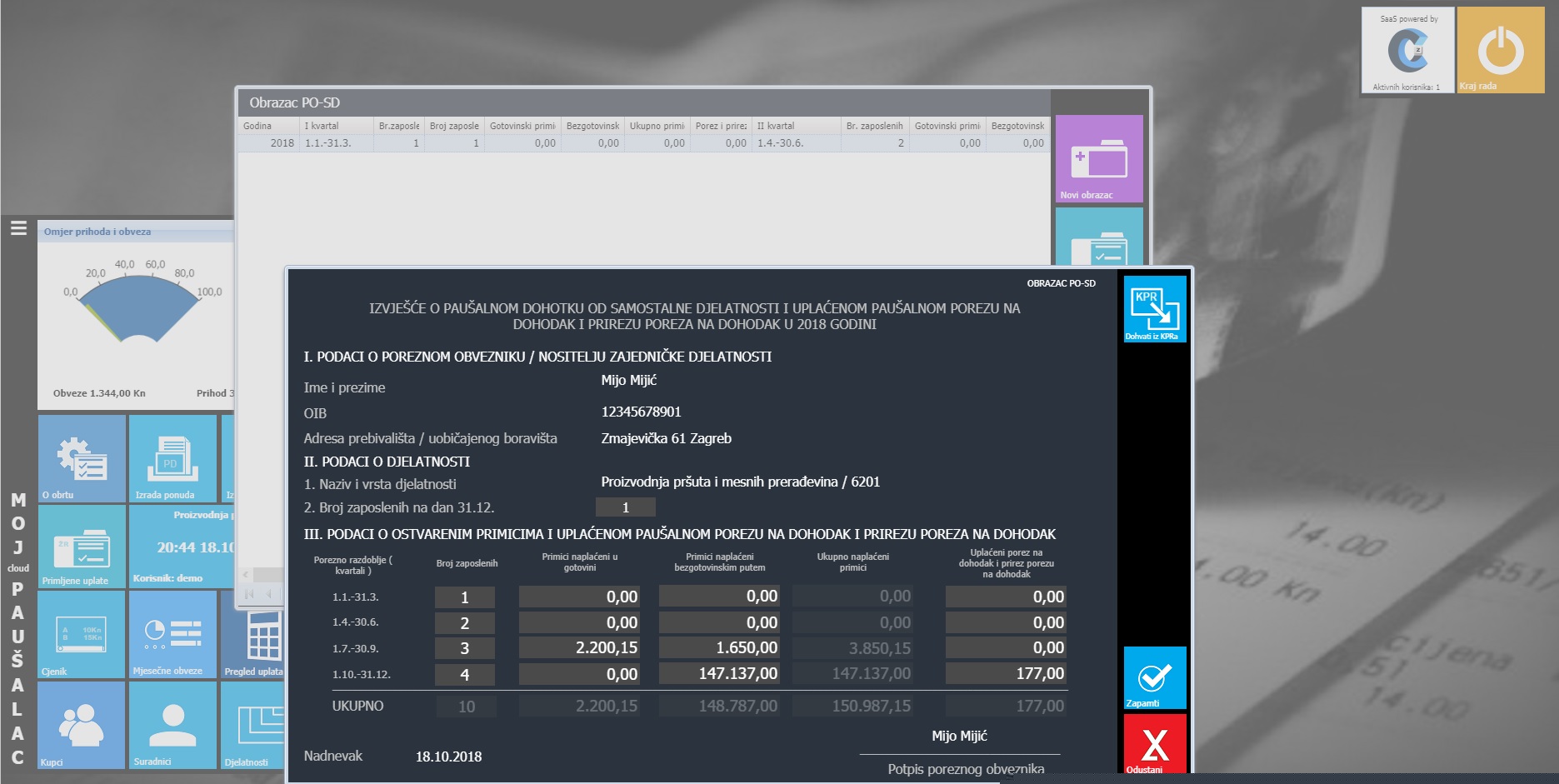Create a new form via Novi obrazac
The image size is (1559, 784).
point(1099,158)
